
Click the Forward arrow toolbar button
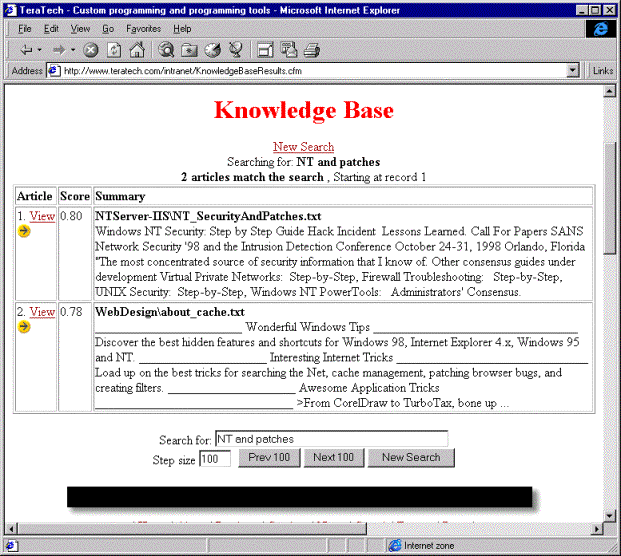click(59, 50)
